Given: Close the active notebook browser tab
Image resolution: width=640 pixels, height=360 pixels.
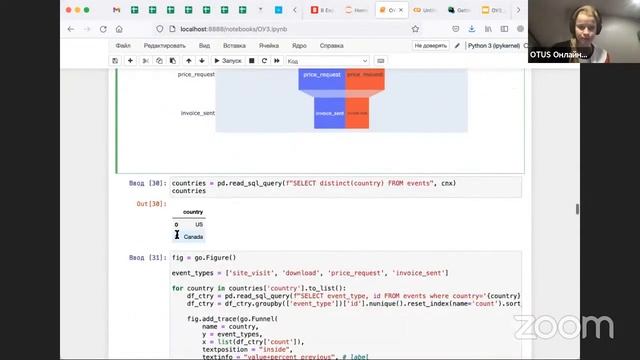Looking at the screenshot, I should [x=401, y=10].
